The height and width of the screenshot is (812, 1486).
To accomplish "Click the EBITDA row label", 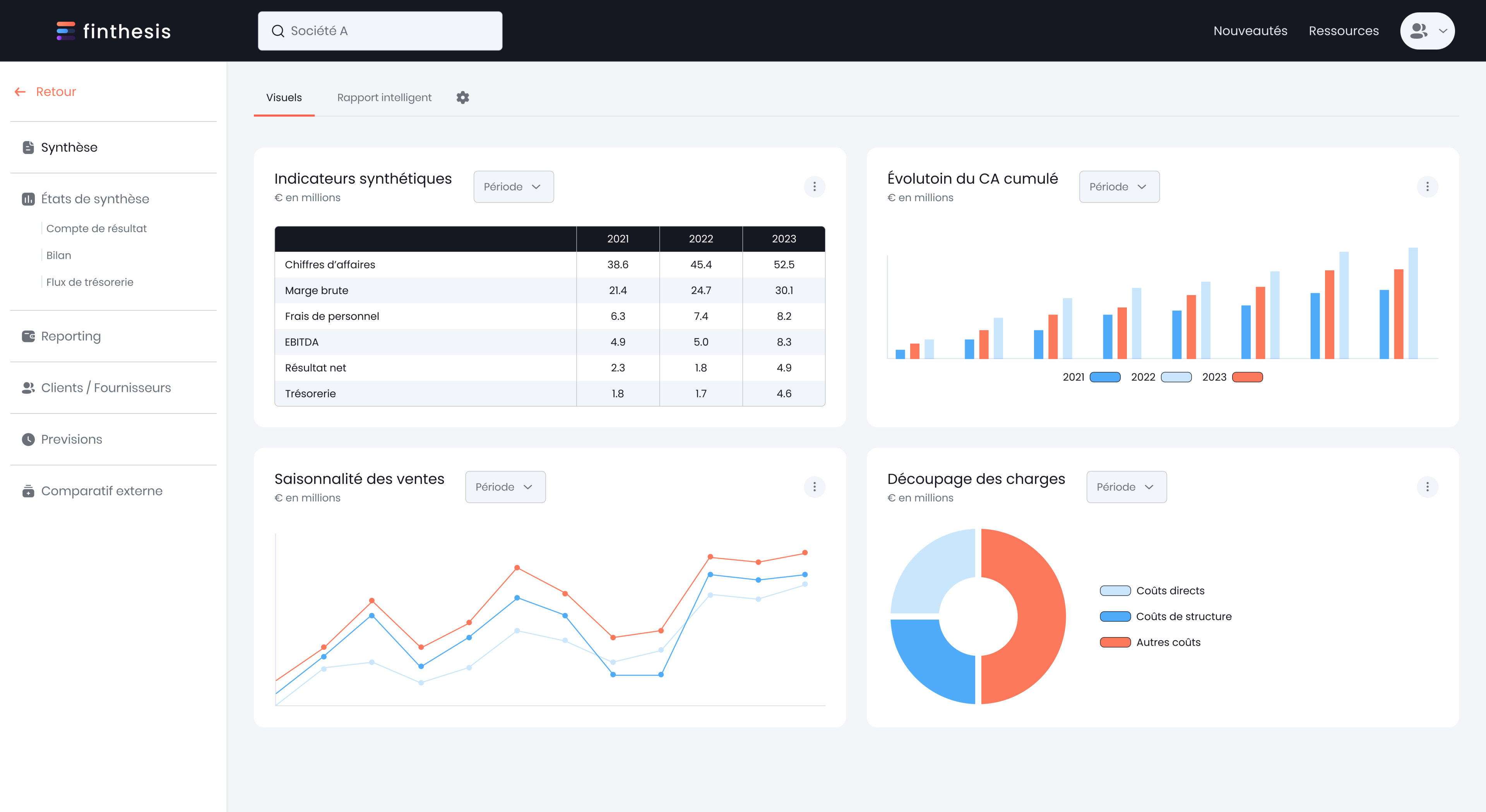I will pos(301,342).
